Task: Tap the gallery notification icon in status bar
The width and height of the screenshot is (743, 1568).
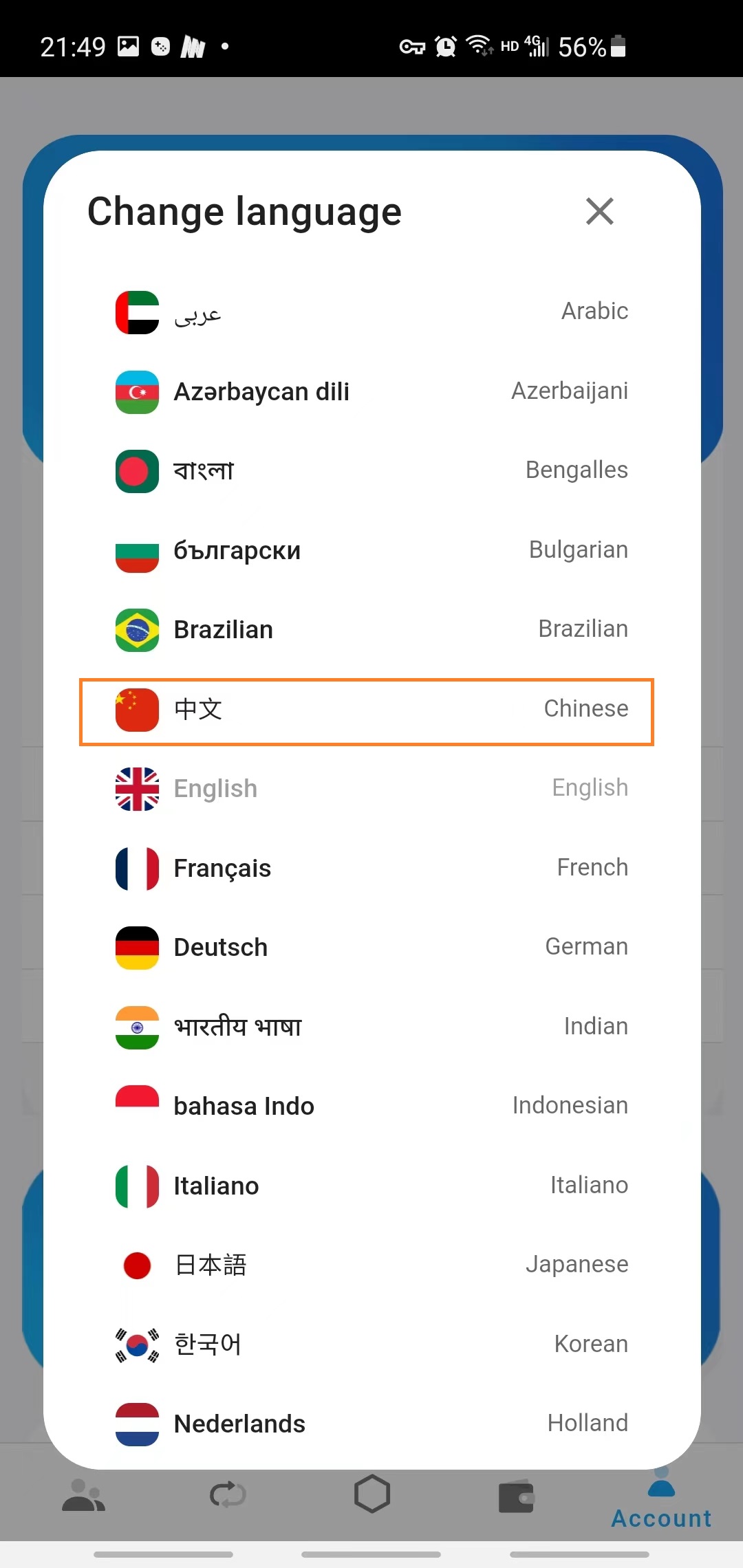Action: tap(129, 46)
